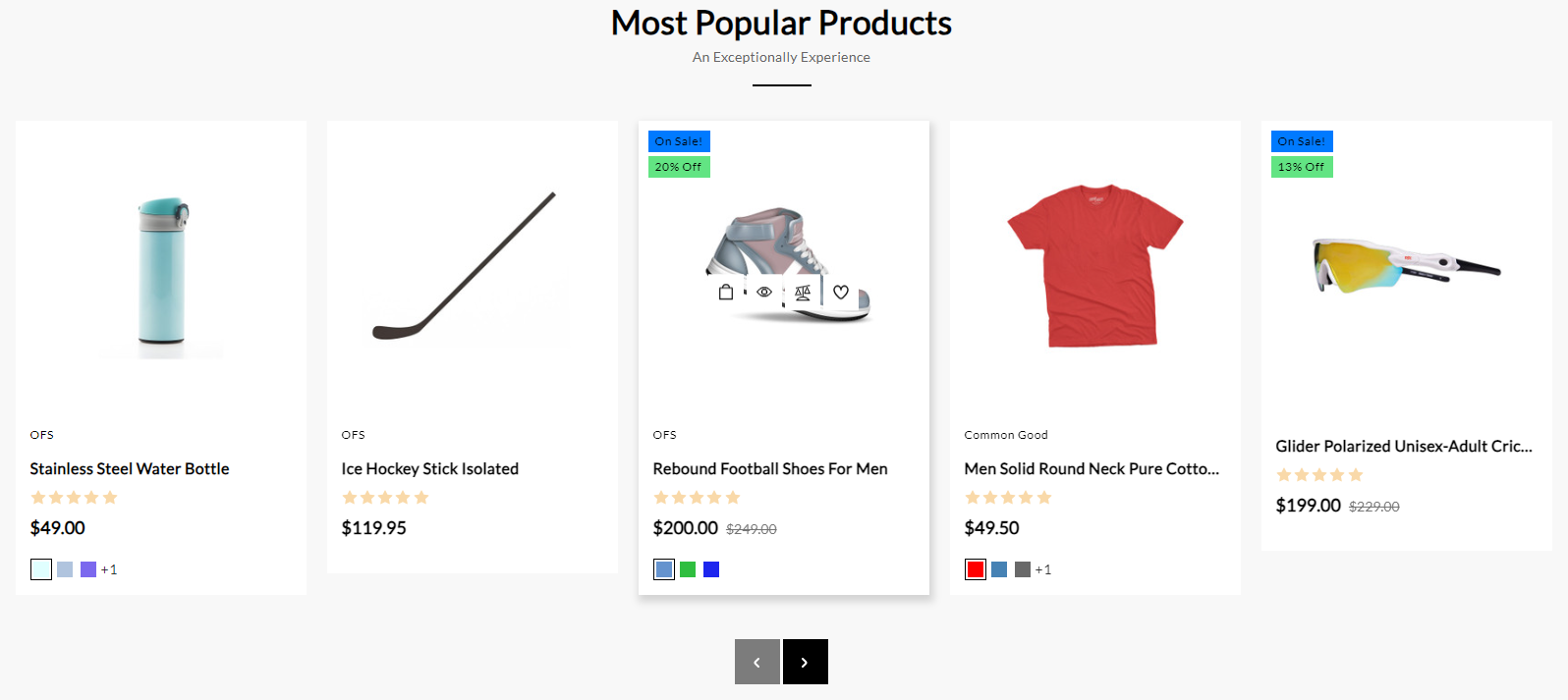Viewport: 1568px width, 700px height.
Task: Select the purple swatch for the water bottle
Action: [x=88, y=569]
